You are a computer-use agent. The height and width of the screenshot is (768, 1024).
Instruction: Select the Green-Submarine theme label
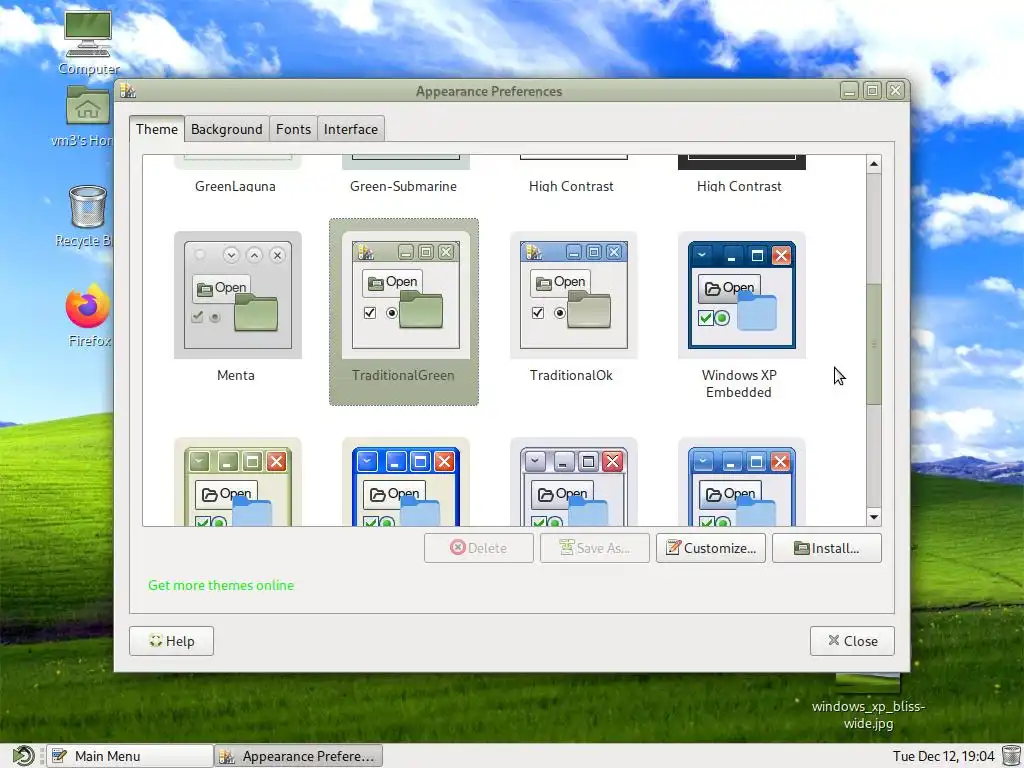pyautogui.click(x=403, y=186)
